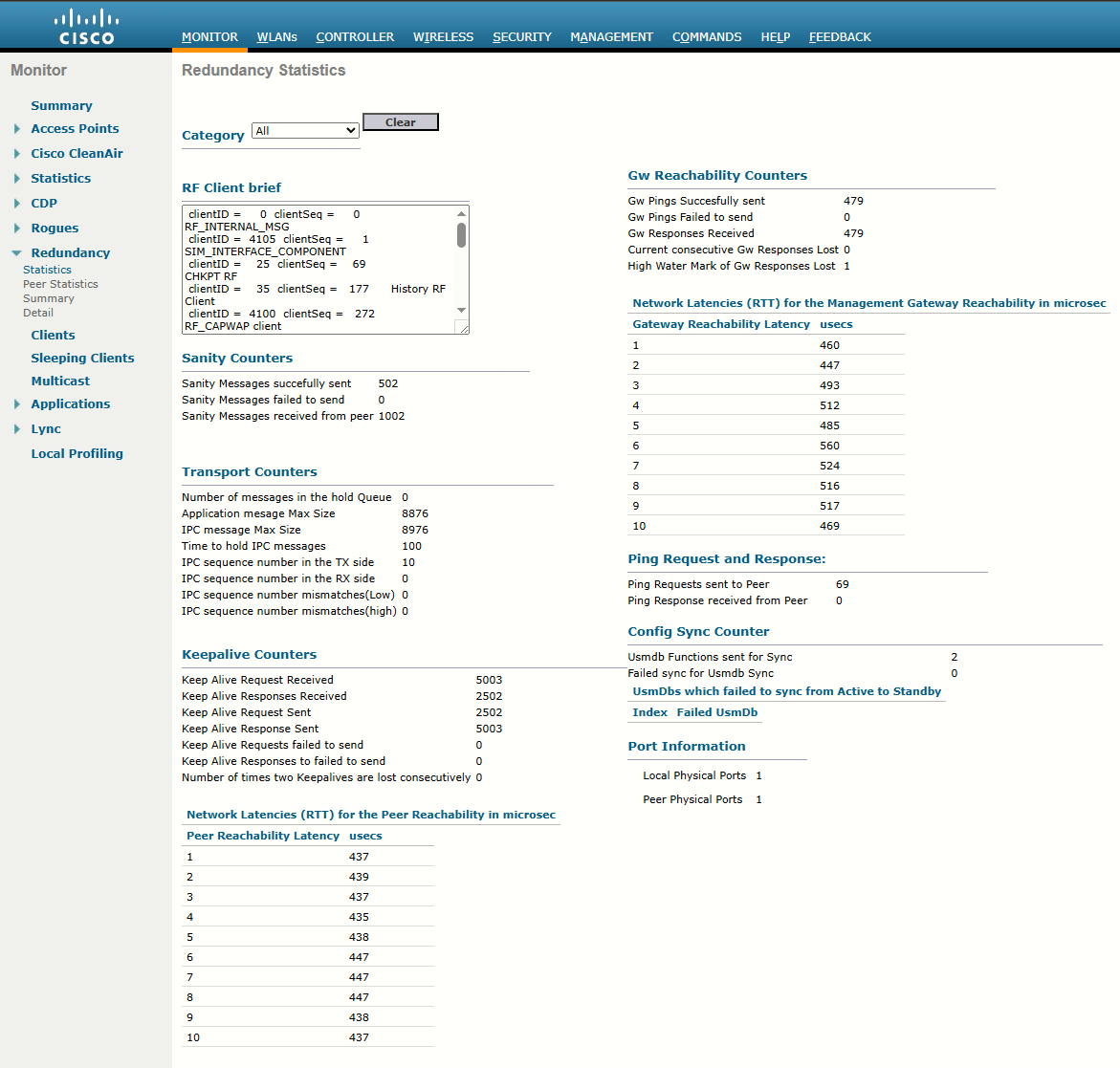Click the Cisco logo
Image resolution: width=1120 pixels, height=1068 pixels.
tap(86, 27)
